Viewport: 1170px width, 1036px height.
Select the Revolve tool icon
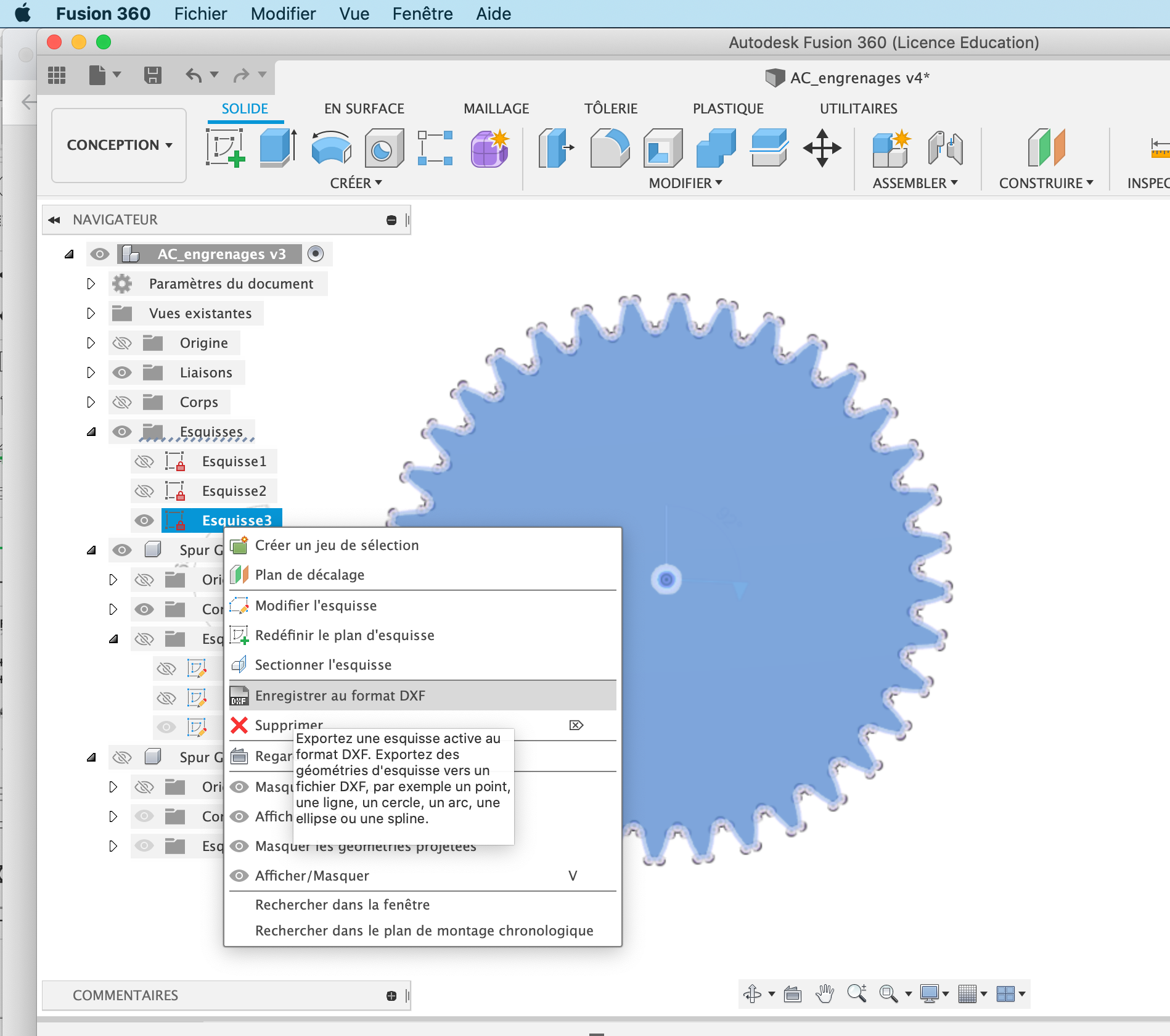pyautogui.click(x=331, y=148)
